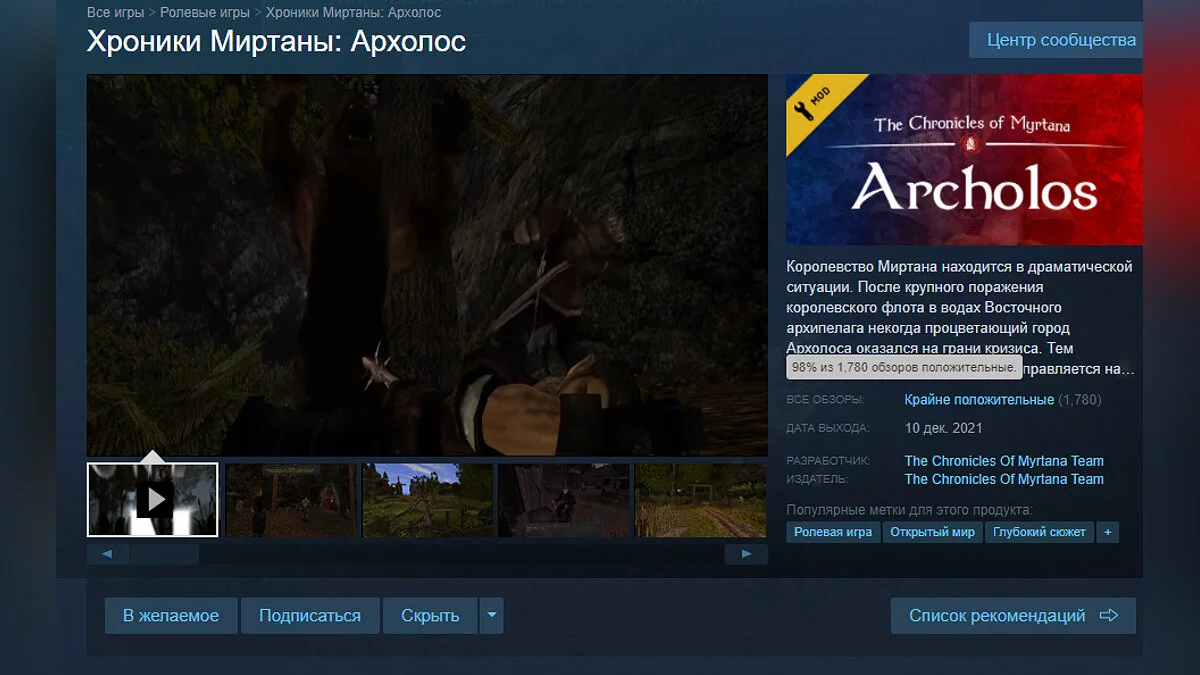1200x675 pixels.
Task: Open Центр сообщества hub
Action: pyautogui.click(x=1060, y=40)
